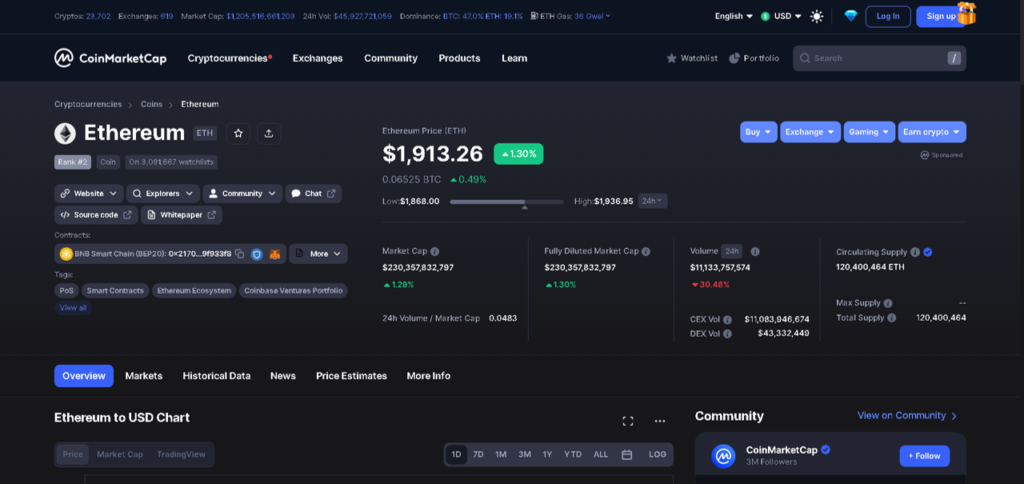Image resolution: width=1024 pixels, height=484 pixels.
Task: Open the Whitepaper link
Action: [x=182, y=215]
